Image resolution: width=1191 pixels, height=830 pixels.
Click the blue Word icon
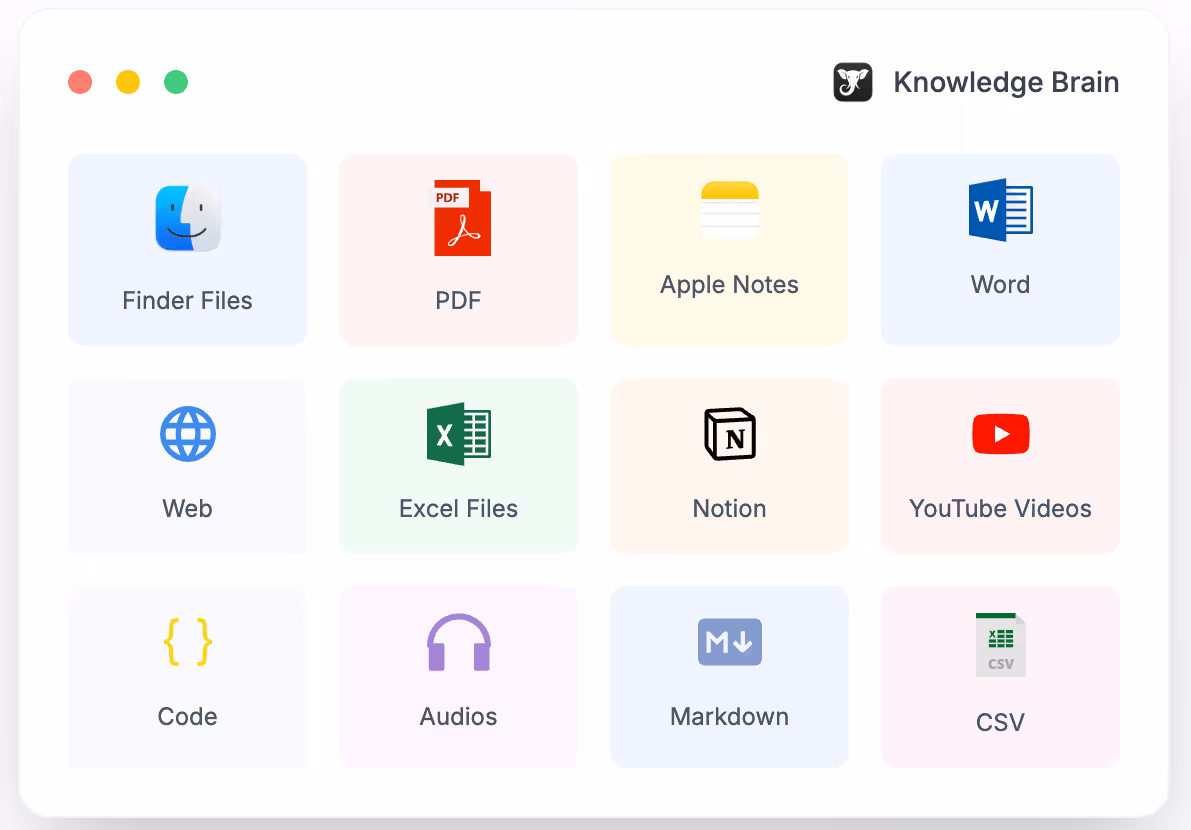1000,210
